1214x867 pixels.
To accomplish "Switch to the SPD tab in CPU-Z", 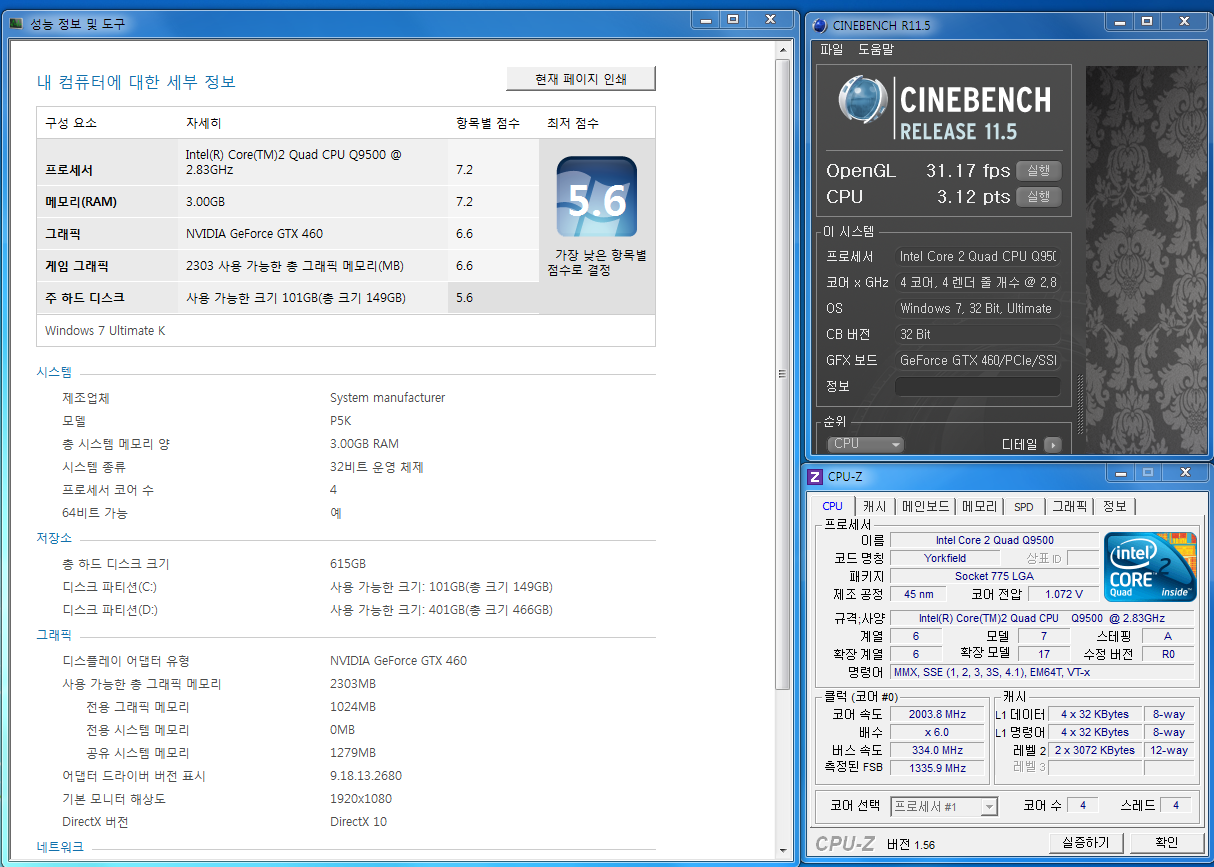I will 1024,506.
